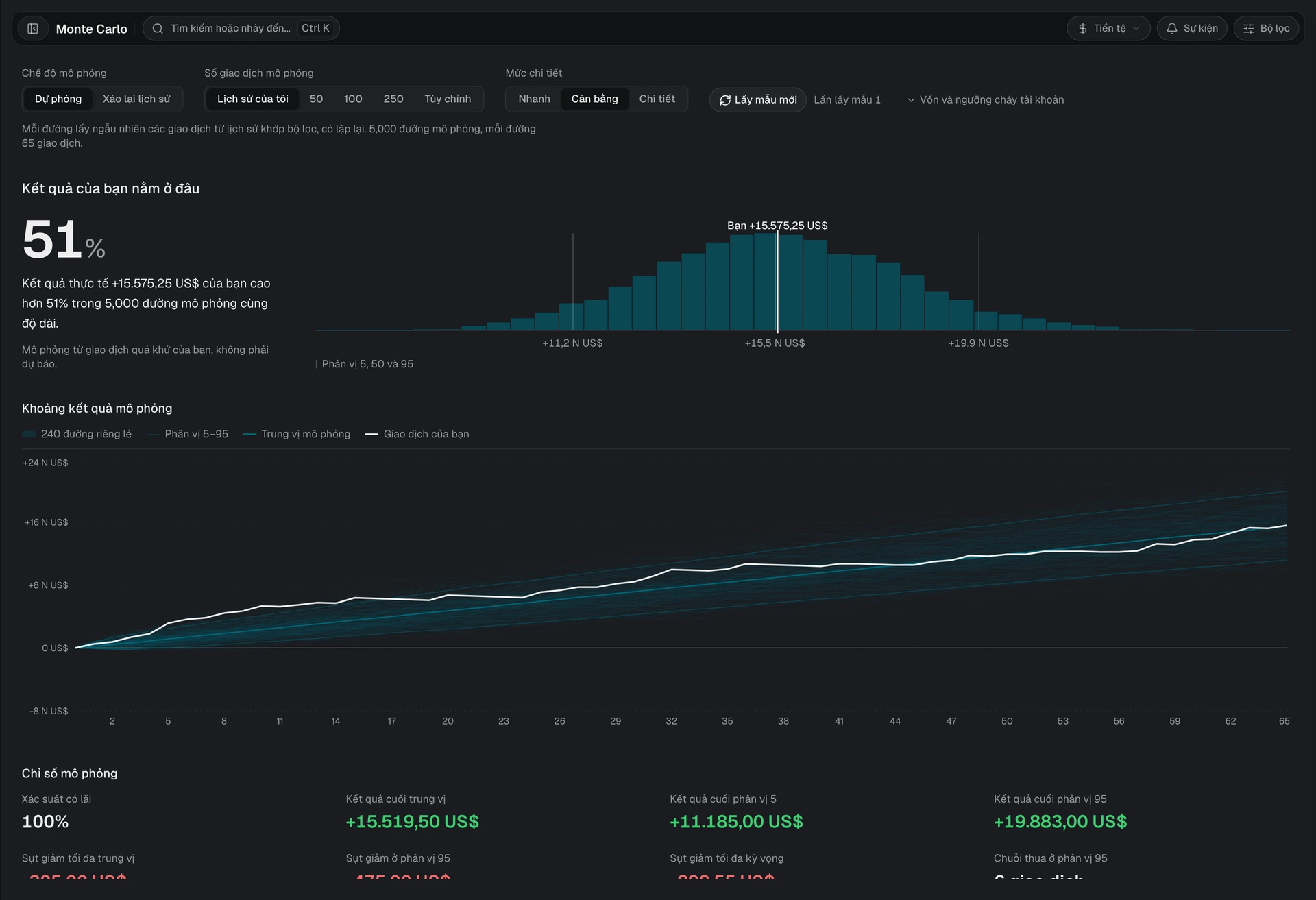The image size is (1316, 900).
Task: Choose Tùy chỉnh trade count option
Action: (448, 99)
